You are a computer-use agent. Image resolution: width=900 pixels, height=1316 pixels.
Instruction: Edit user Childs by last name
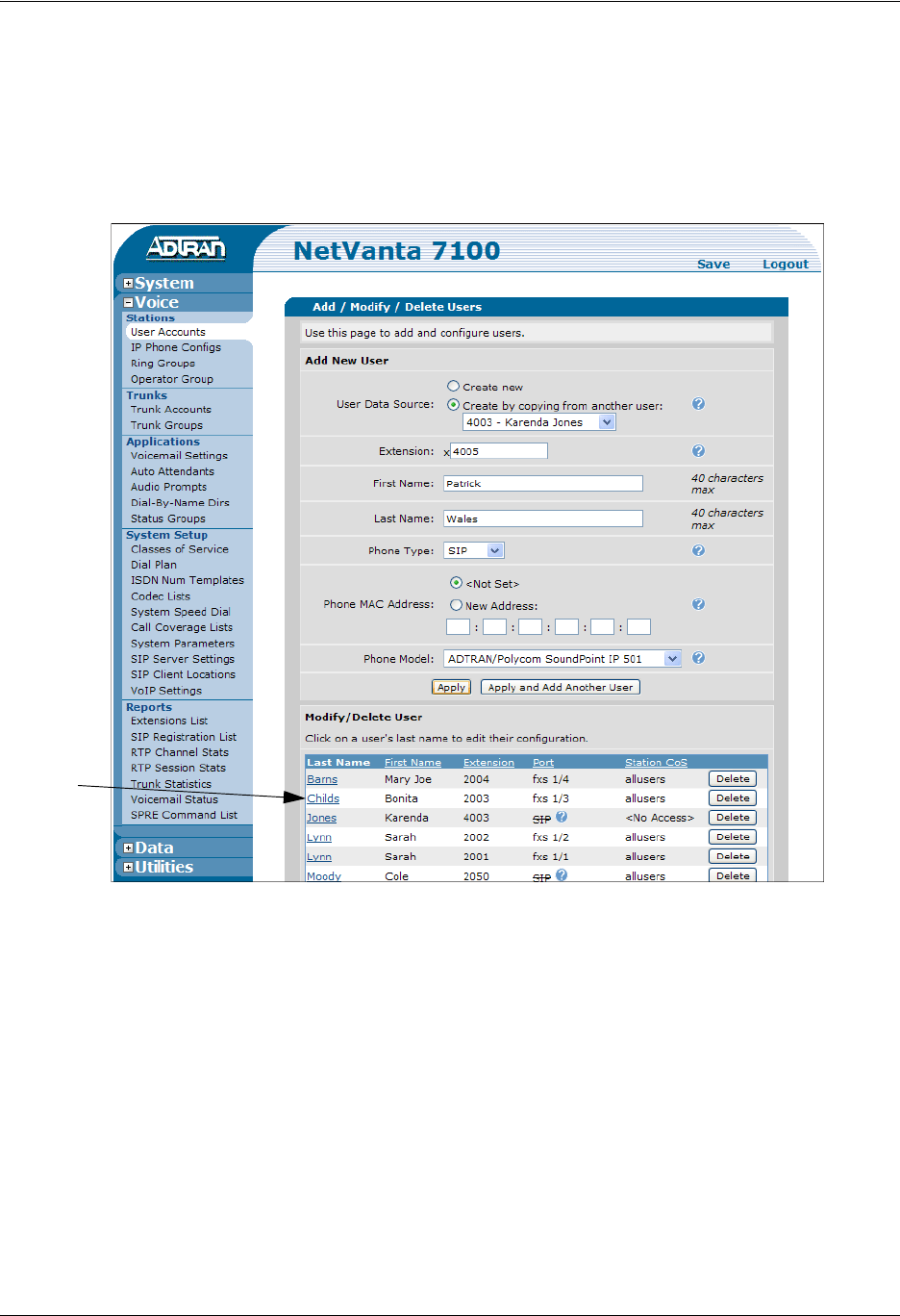click(323, 798)
